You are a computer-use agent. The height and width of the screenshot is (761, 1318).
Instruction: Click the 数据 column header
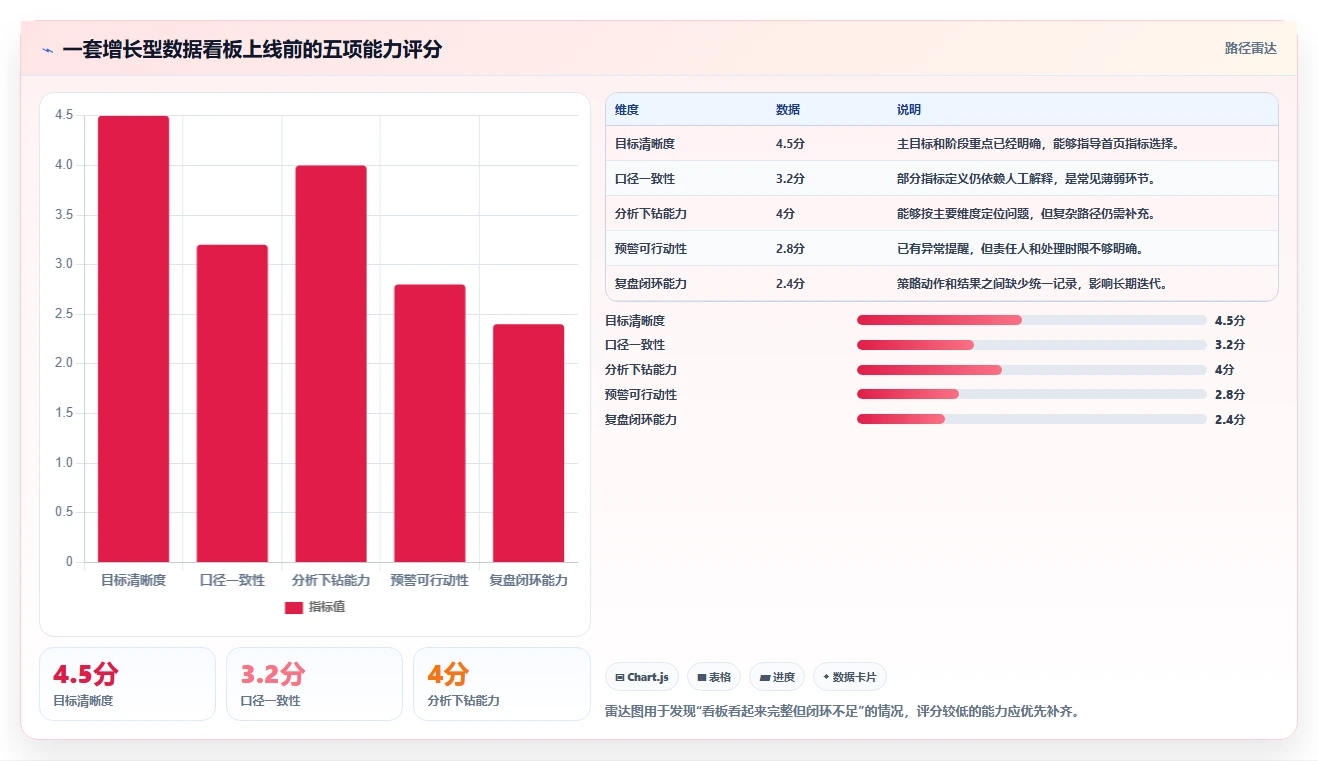pyautogui.click(x=788, y=110)
